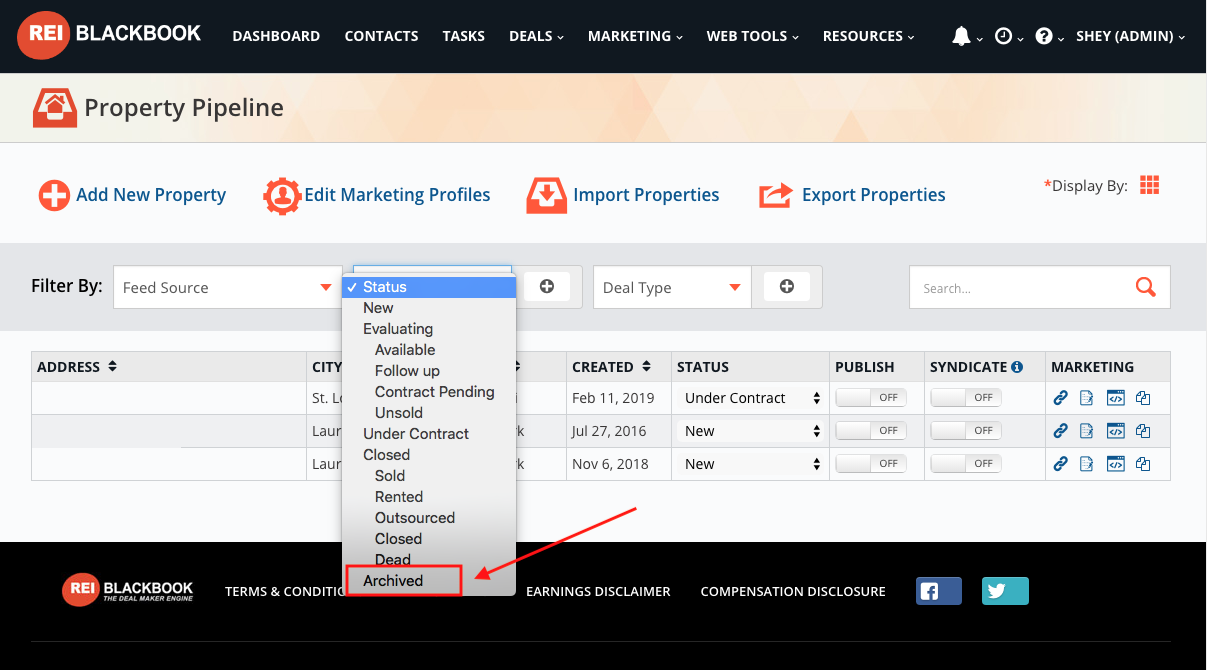Select Available in the Status dropdown list
The height and width of the screenshot is (670, 1207).
tap(429, 350)
